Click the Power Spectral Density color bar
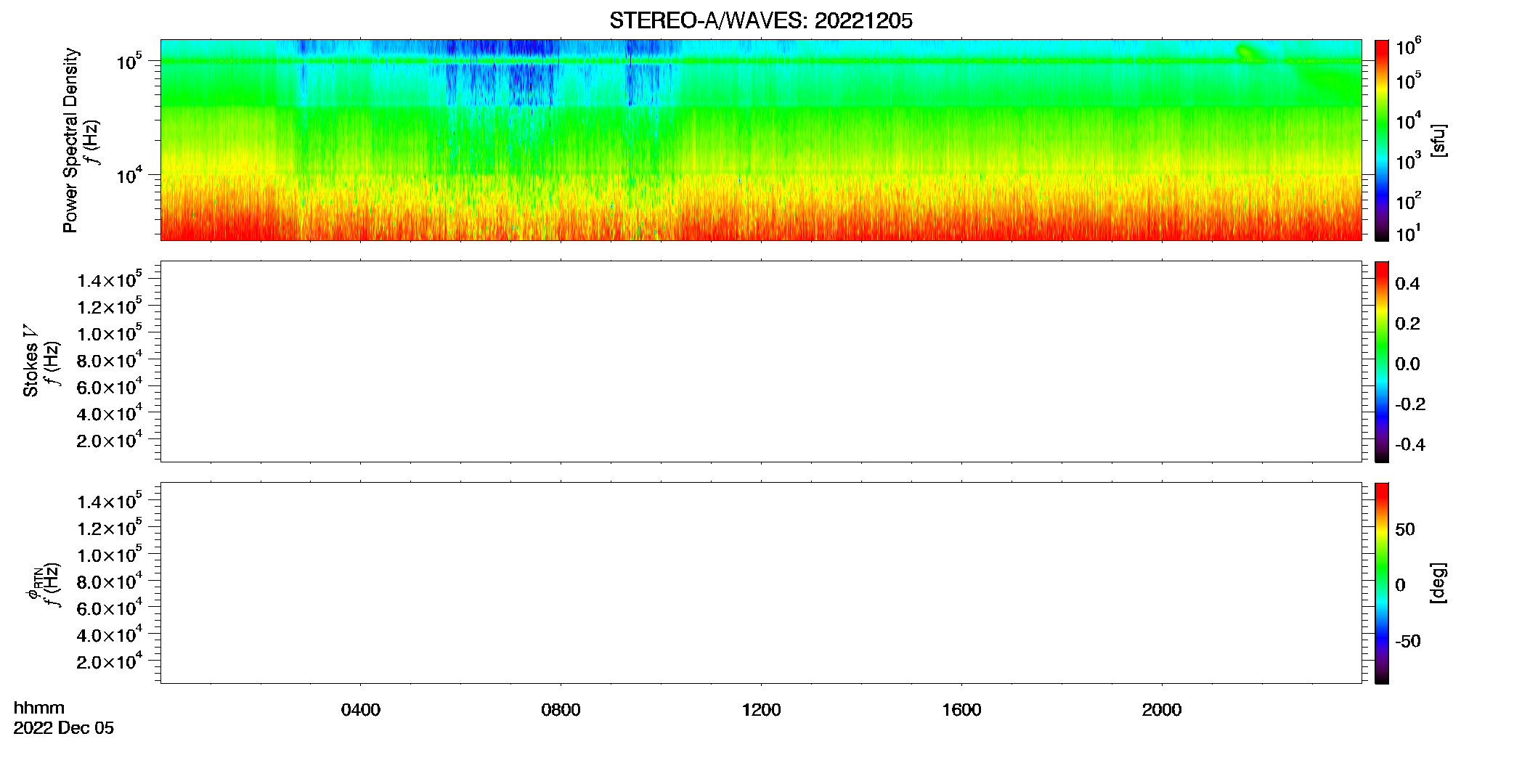The height and width of the screenshot is (784, 1522). (x=1381, y=140)
